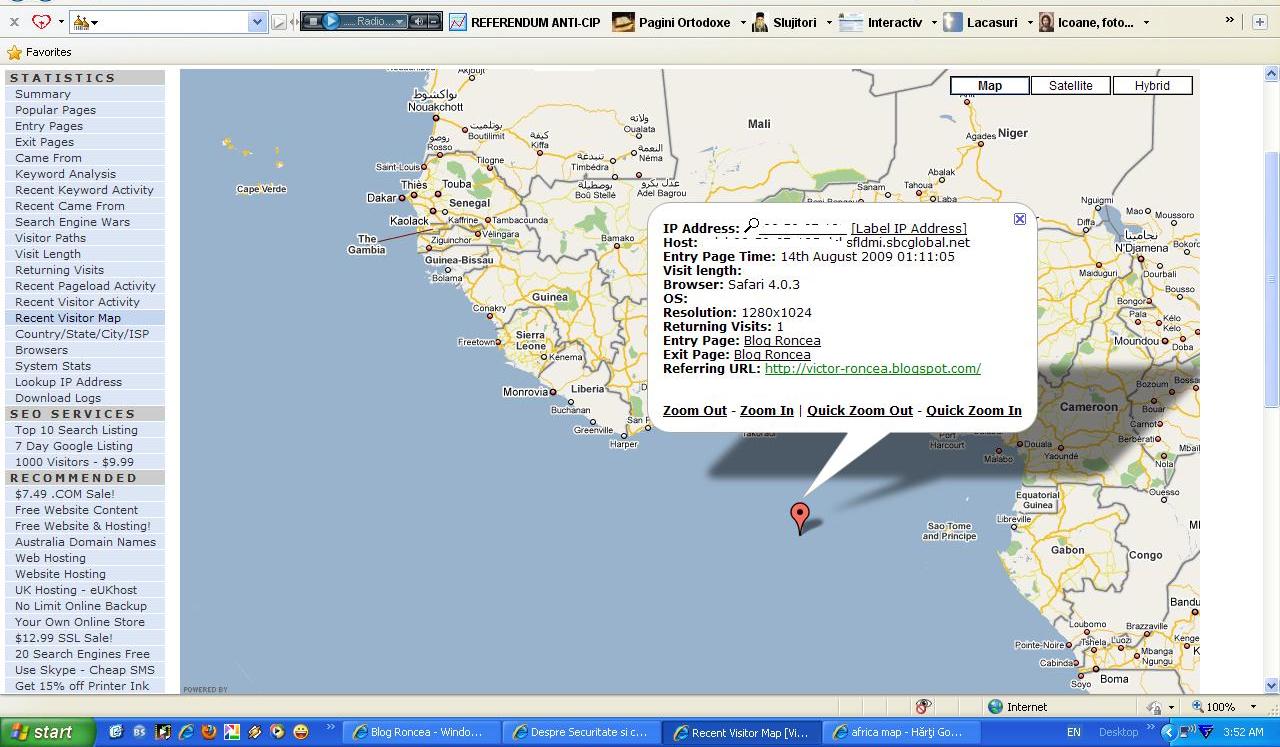
Task: Select Recent Visitor Map menu item
Action: [68, 318]
